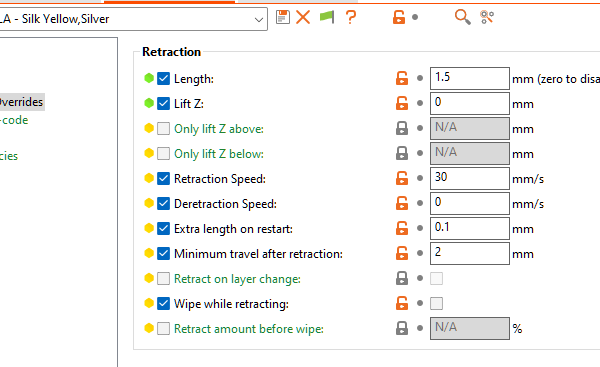
Task: Click reset dot next to Extra length value
Action: [x=420, y=228]
